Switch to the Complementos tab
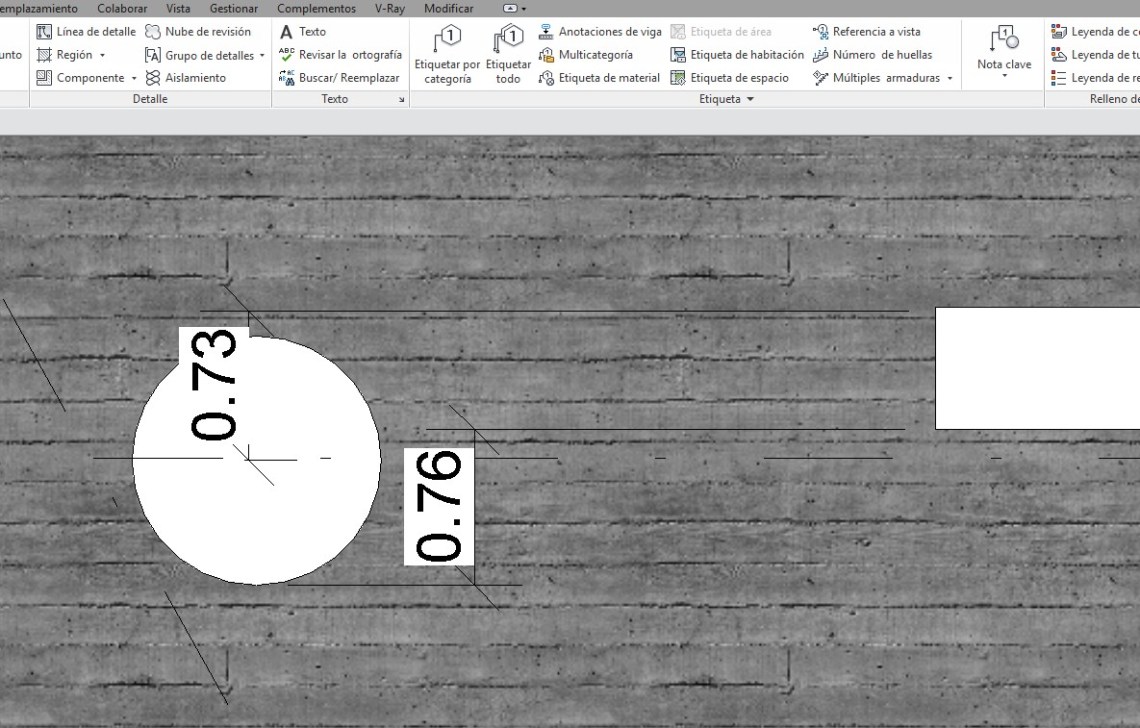The width and height of the screenshot is (1140, 728). tap(316, 8)
